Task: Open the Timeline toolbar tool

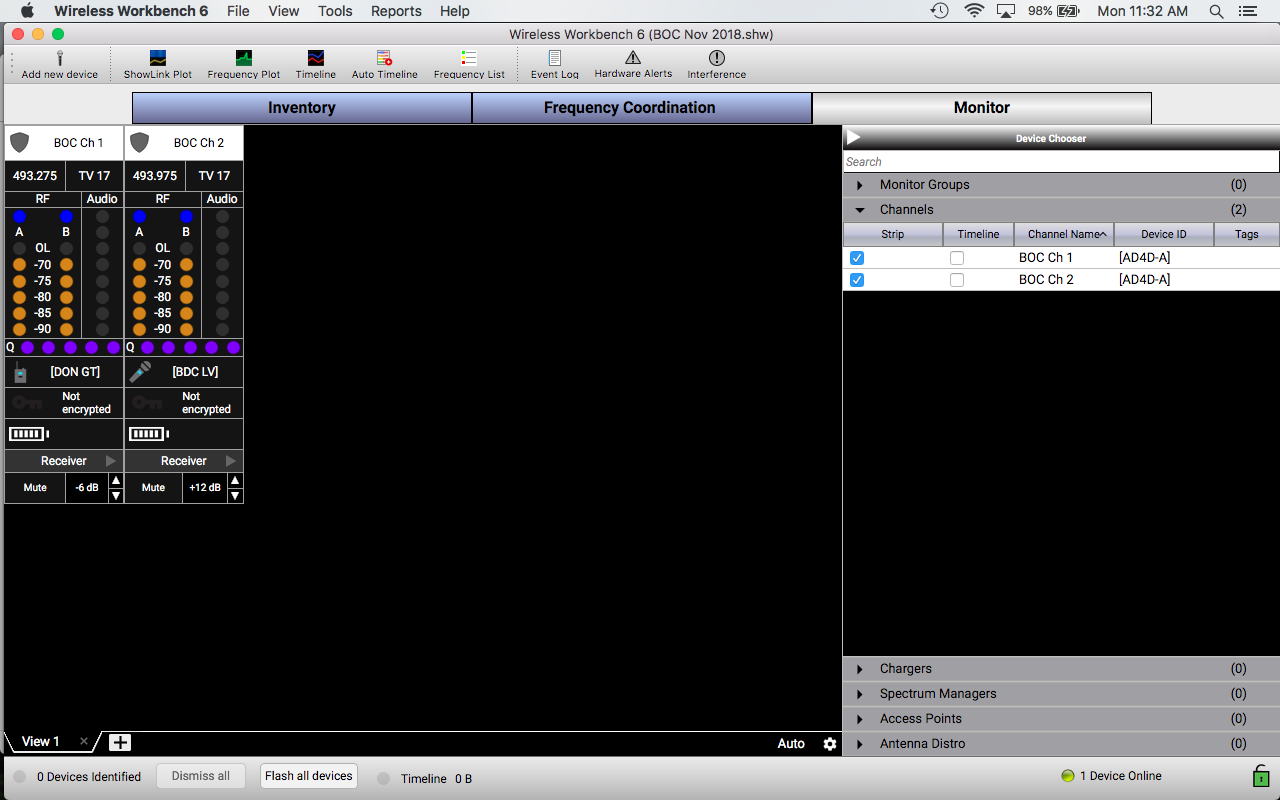Action: 316,65
